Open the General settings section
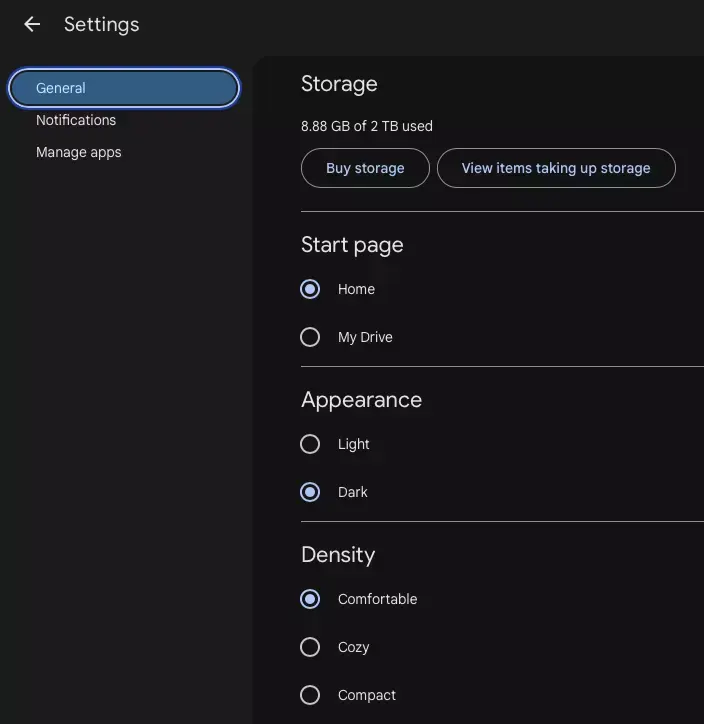704x724 pixels. (x=124, y=88)
